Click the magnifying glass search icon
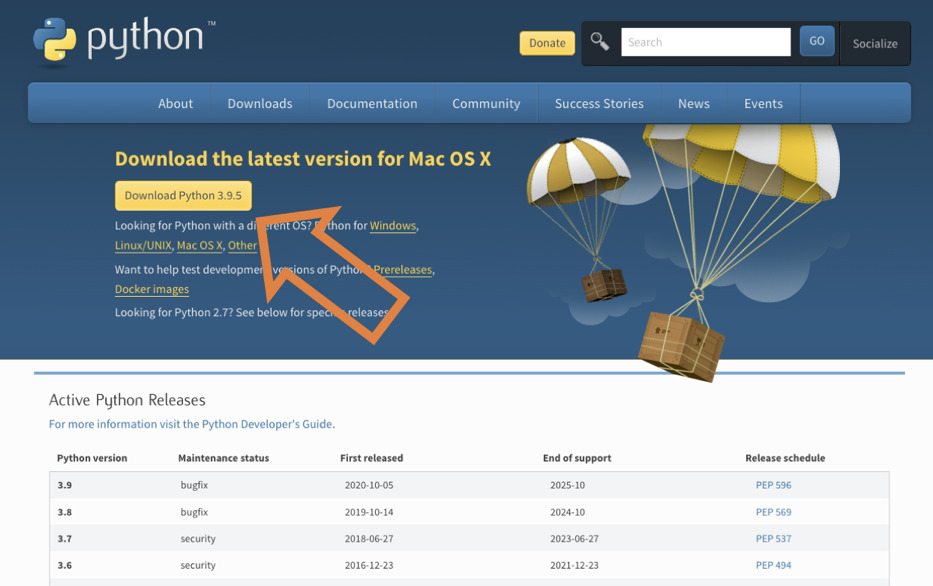Image resolution: width=933 pixels, height=586 pixels. click(599, 42)
